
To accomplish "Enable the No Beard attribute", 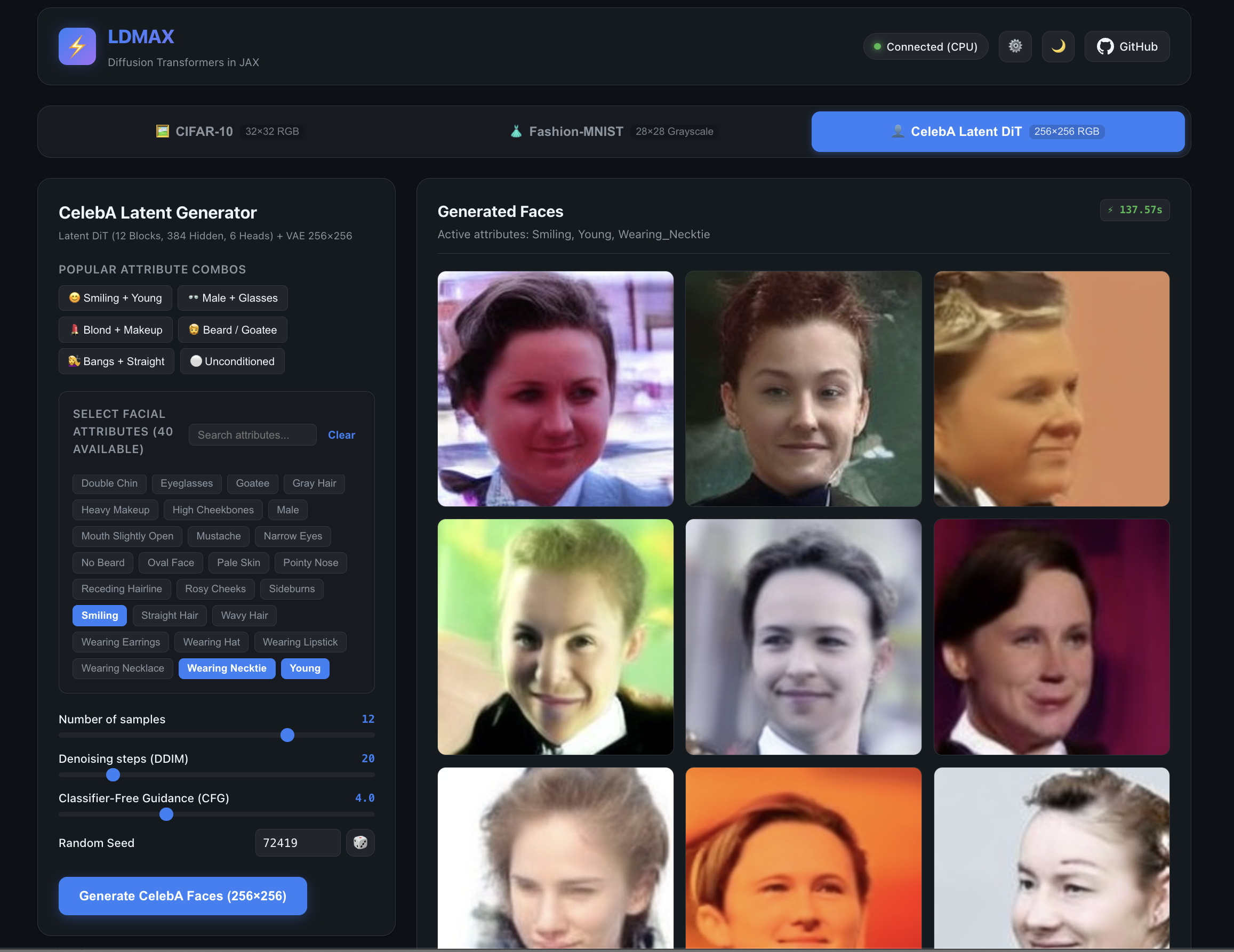I will click(x=103, y=562).
